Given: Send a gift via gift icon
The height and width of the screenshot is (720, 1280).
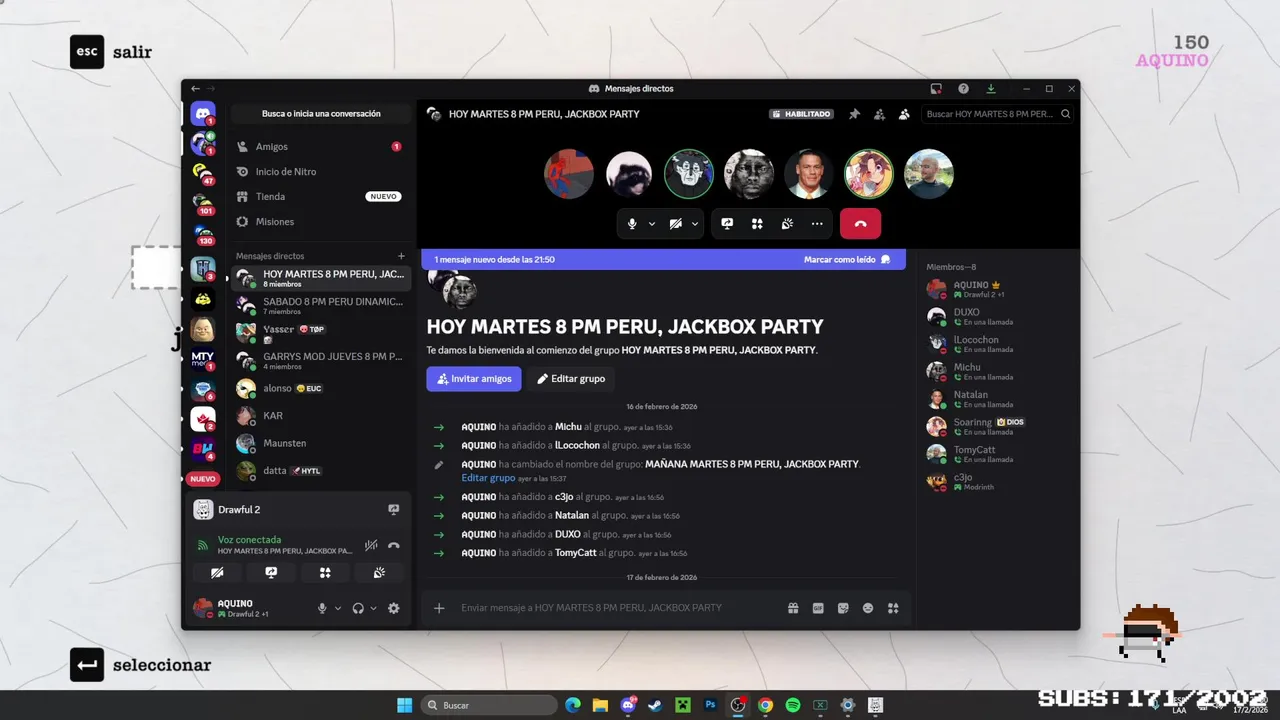Looking at the screenshot, I should [793, 608].
